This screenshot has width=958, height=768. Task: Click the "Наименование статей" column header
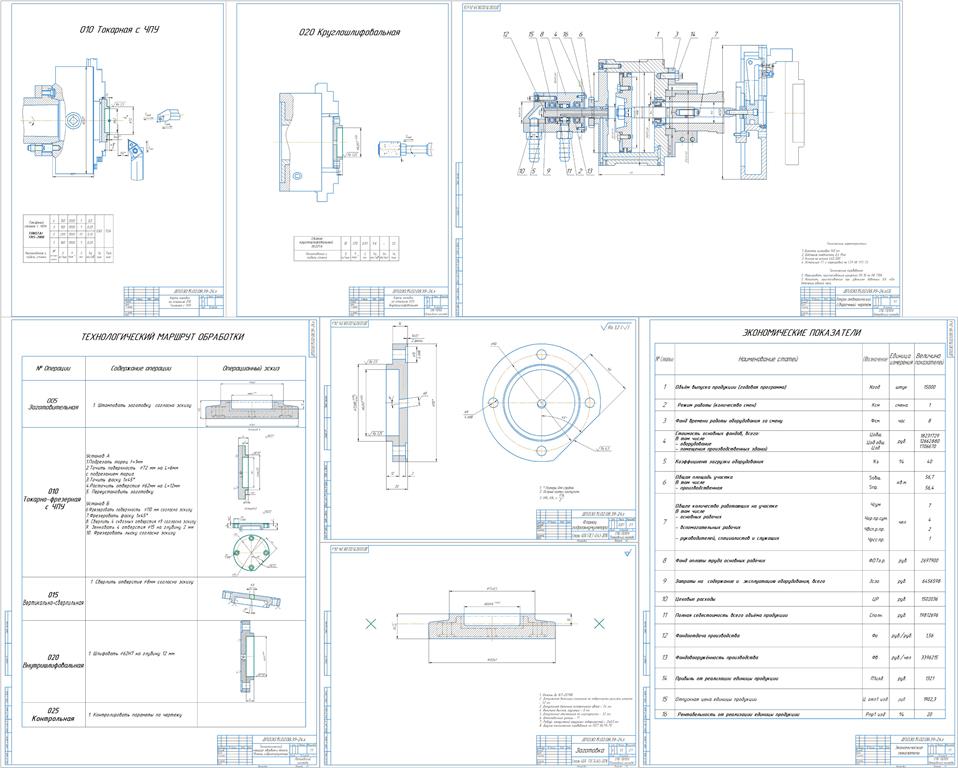pos(764,359)
